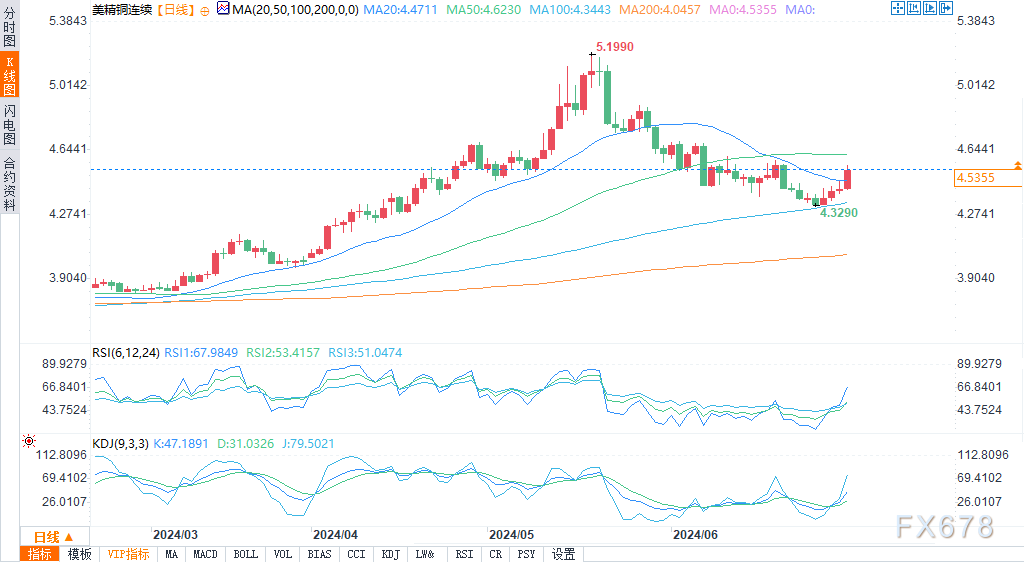Click the orange plus circle beside 日线
1024x562 pixels.
pos(205,10)
